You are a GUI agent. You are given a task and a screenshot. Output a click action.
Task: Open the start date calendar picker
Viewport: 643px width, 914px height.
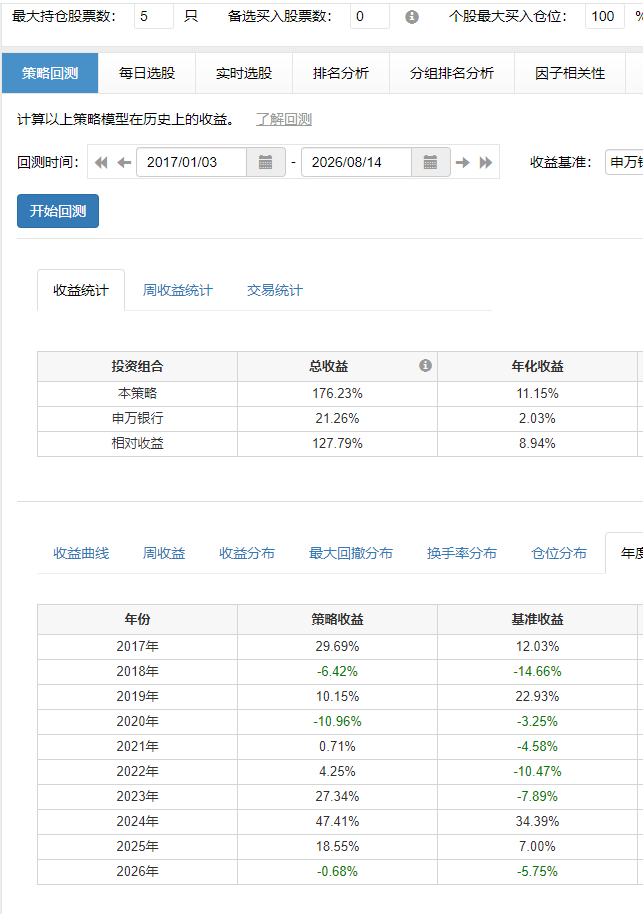pos(265,162)
